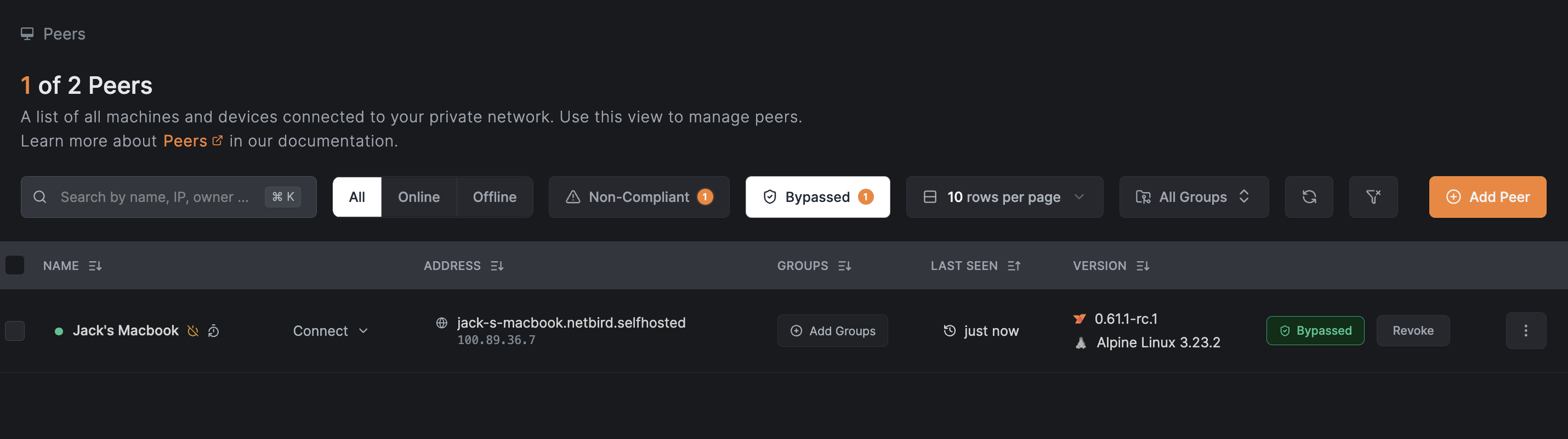
Task: Open the 10 rows per page dropdown
Action: click(1004, 196)
